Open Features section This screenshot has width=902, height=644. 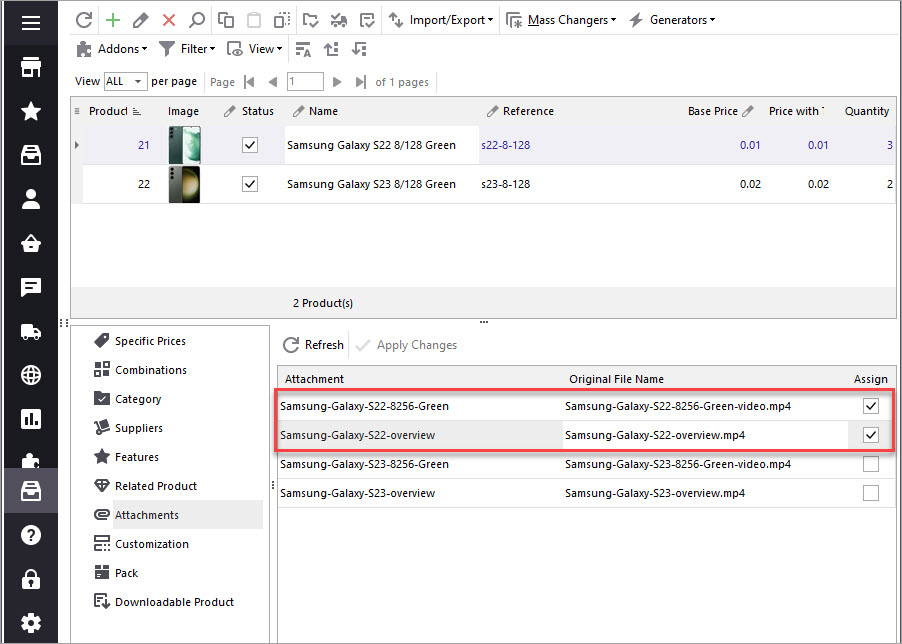point(126,457)
